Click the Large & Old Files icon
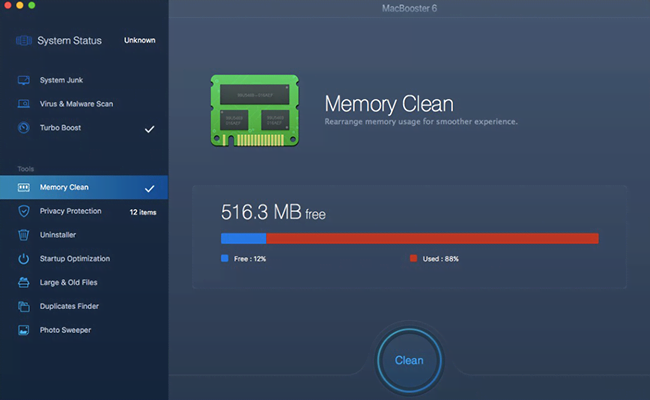 pos(24,282)
